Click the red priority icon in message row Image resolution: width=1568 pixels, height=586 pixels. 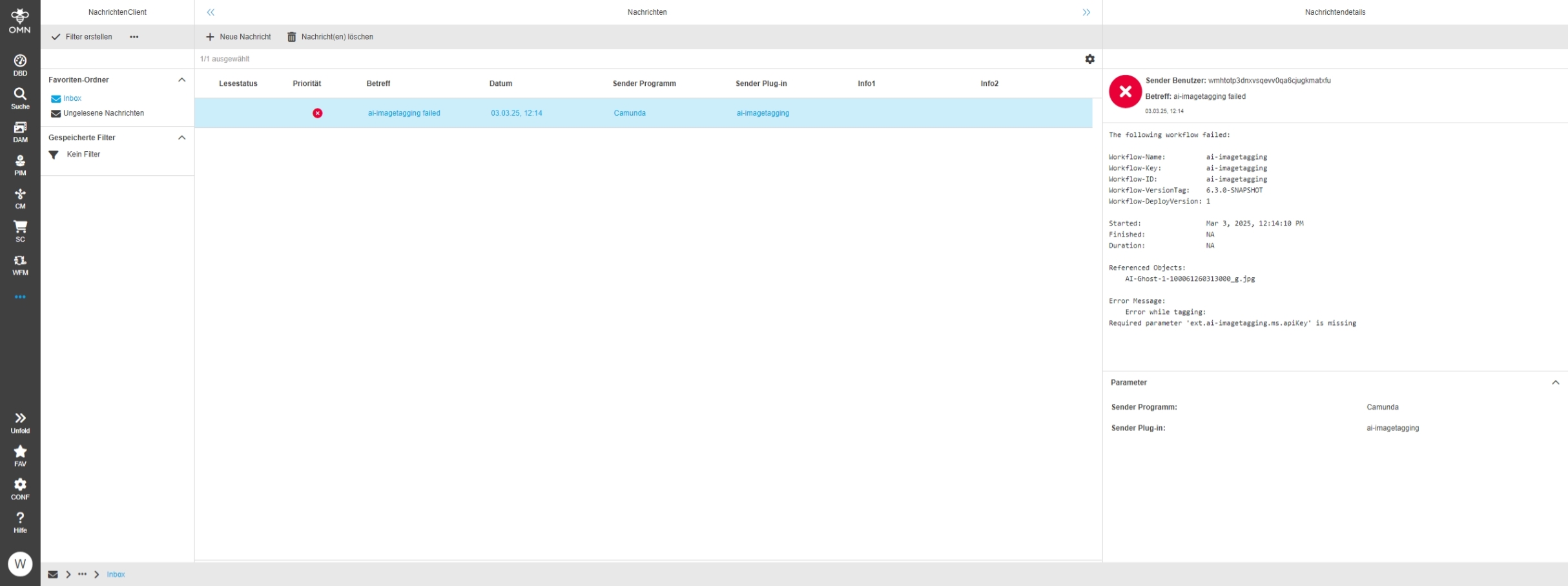point(318,113)
